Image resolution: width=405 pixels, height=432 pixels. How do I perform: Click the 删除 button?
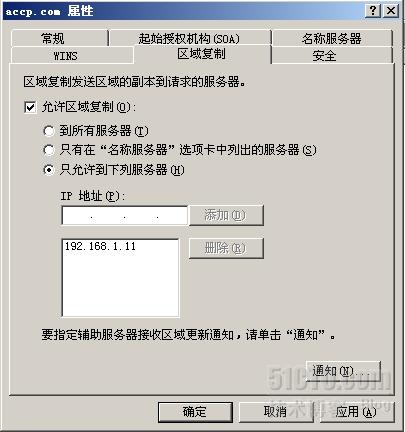click(x=226, y=248)
